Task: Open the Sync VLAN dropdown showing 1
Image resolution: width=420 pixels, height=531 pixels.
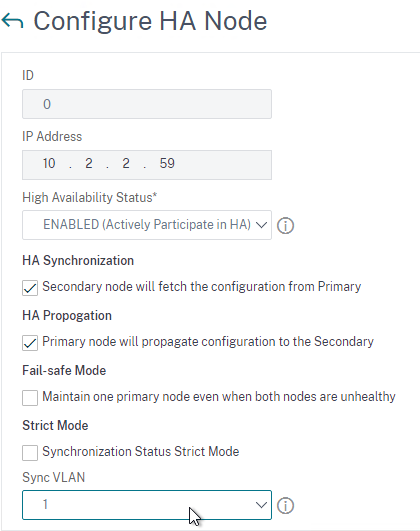Action: 147,505
